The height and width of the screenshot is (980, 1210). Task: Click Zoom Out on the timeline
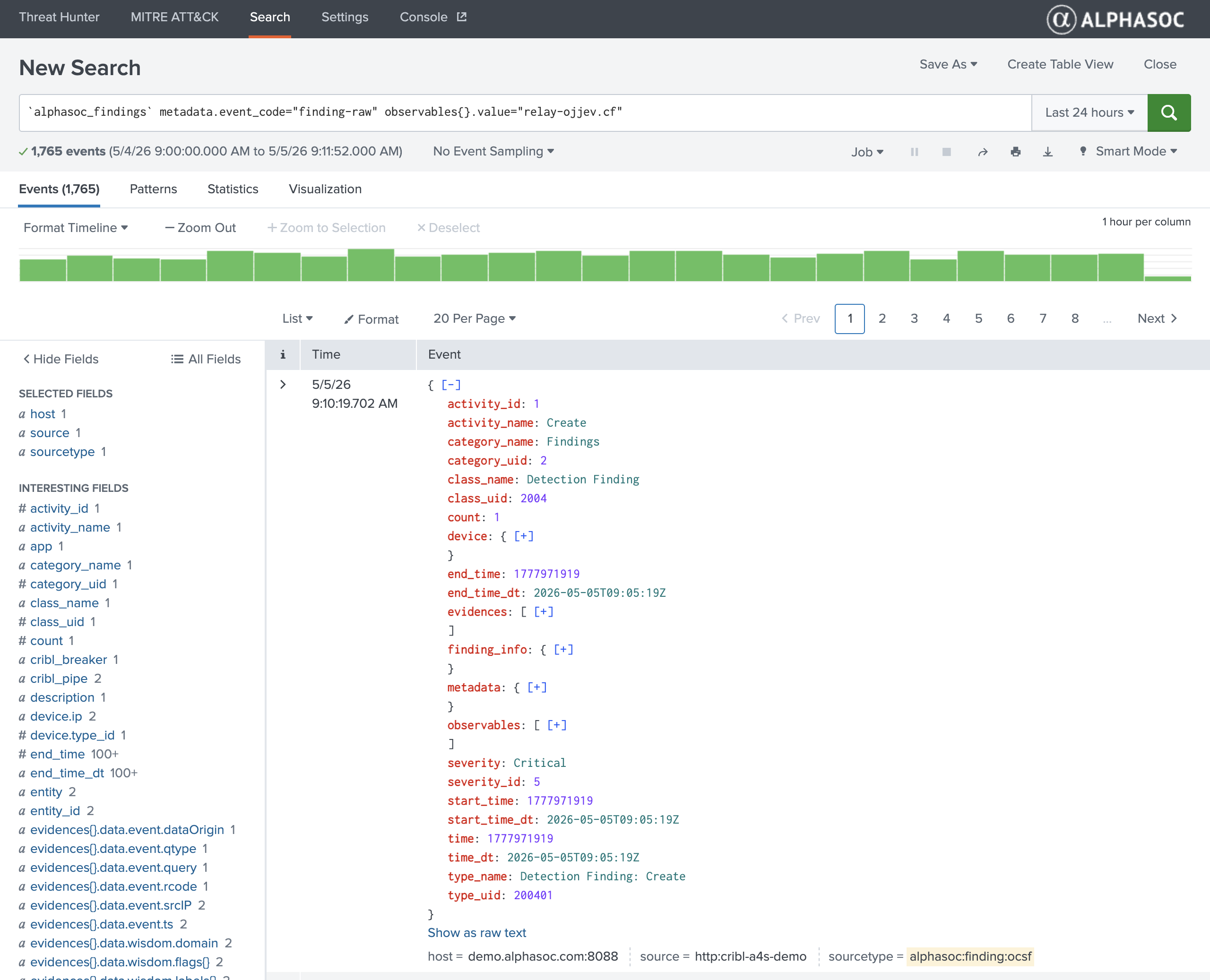(200, 227)
